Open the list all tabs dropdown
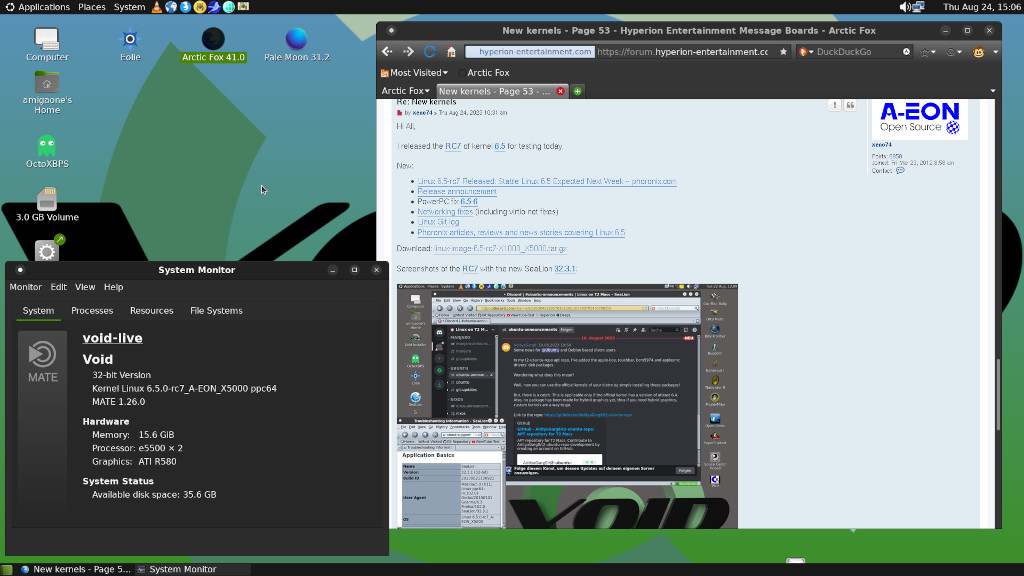Image resolution: width=1024 pixels, height=576 pixels. (x=993, y=91)
